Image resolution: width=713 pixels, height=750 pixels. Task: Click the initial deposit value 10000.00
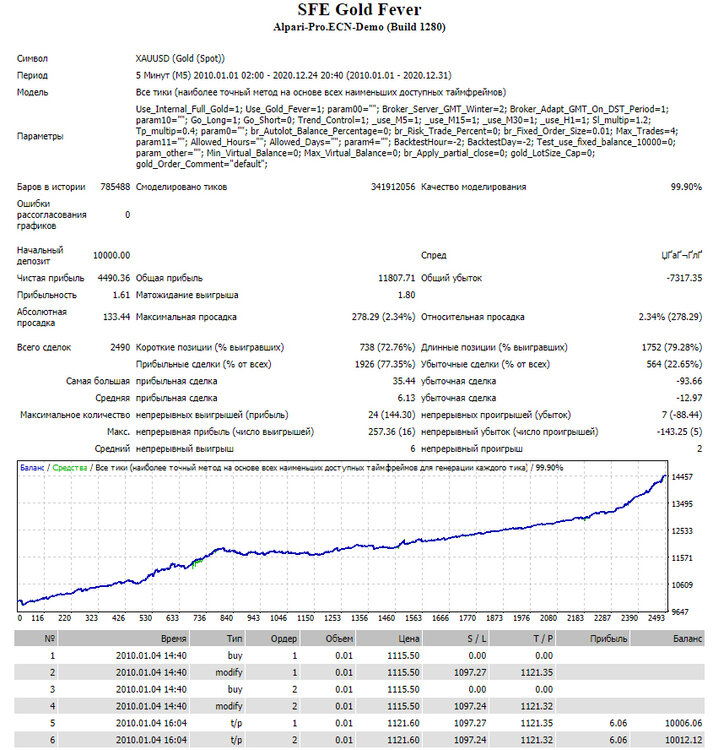point(111,255)
